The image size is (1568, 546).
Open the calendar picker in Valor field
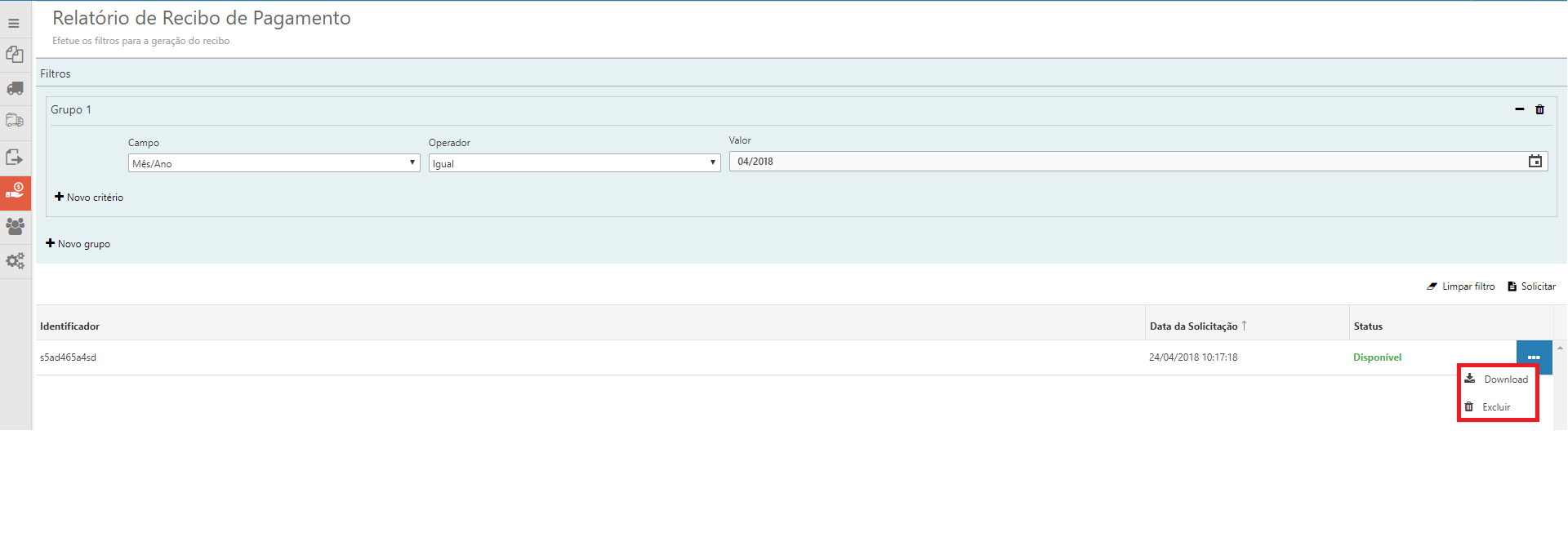click(1535, 162)
